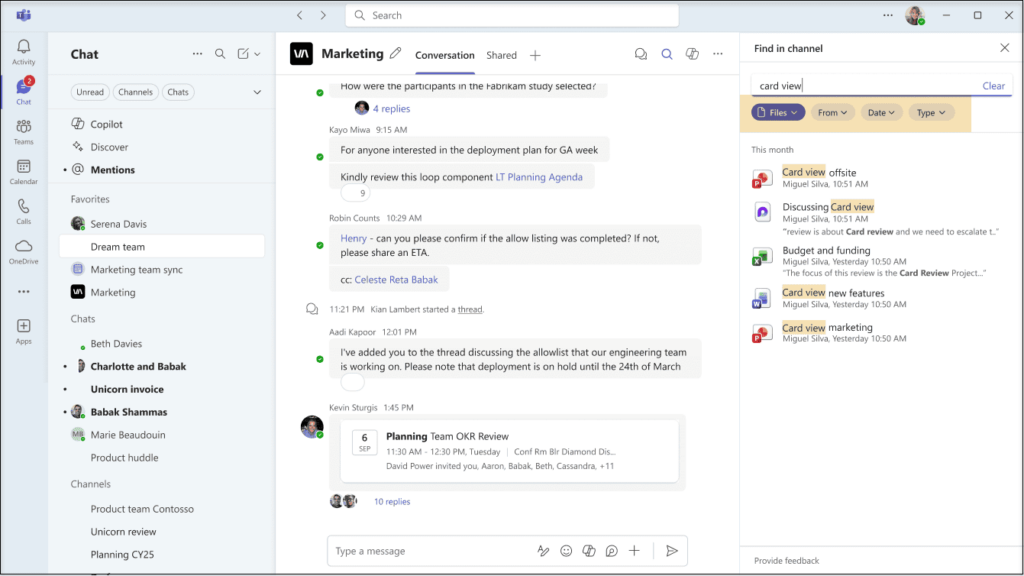Navigate back with the left arrow

[300, 15]
